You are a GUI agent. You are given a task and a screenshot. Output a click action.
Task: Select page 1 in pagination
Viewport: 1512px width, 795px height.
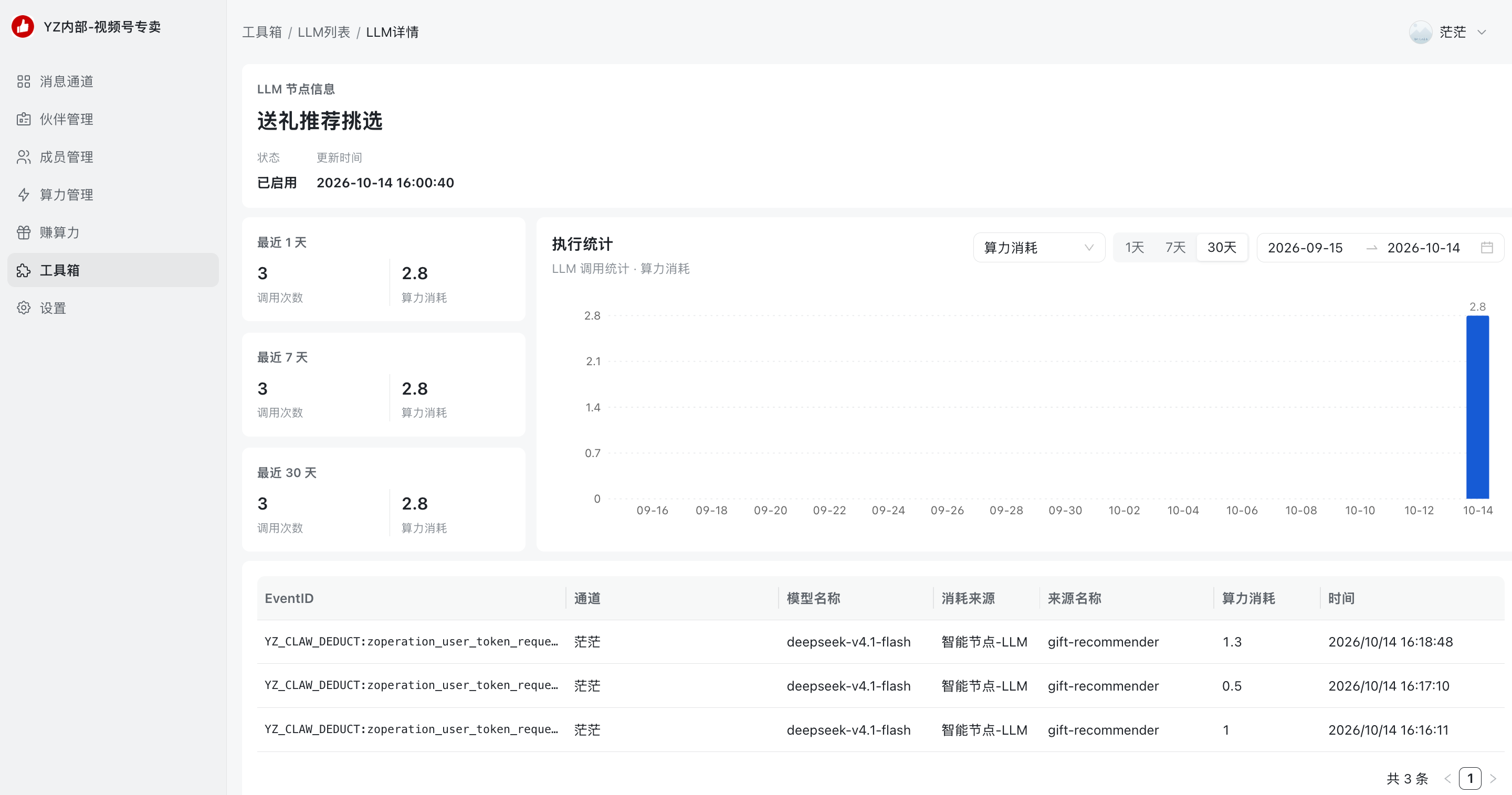tap(1470, 779)
